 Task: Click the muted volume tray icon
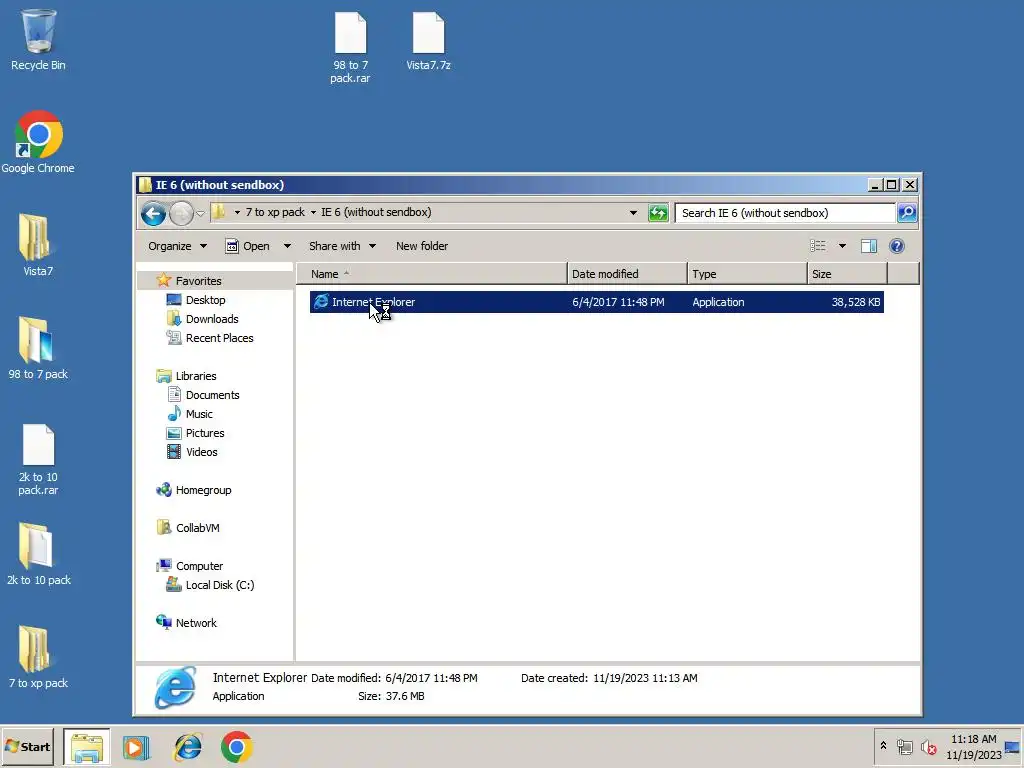pyautogui.click(x=928, y=746)
